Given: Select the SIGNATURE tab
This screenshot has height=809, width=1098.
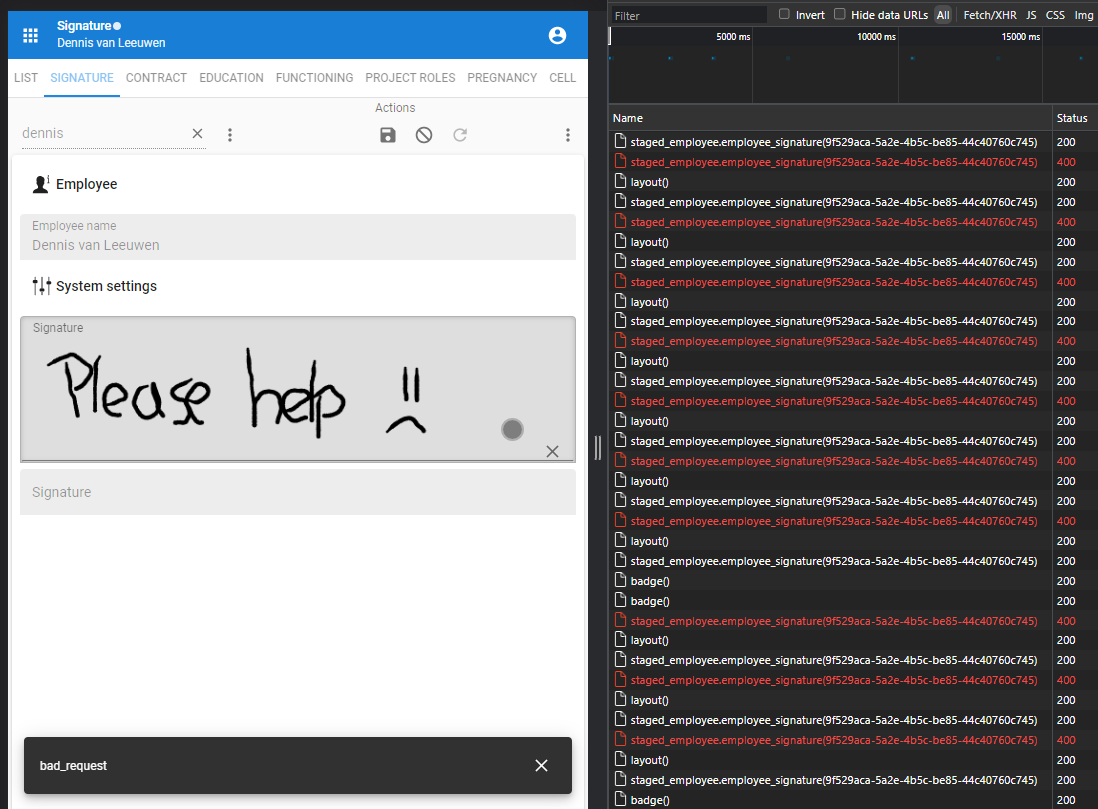Looking at the screenshot, I should tap(82, 78).
